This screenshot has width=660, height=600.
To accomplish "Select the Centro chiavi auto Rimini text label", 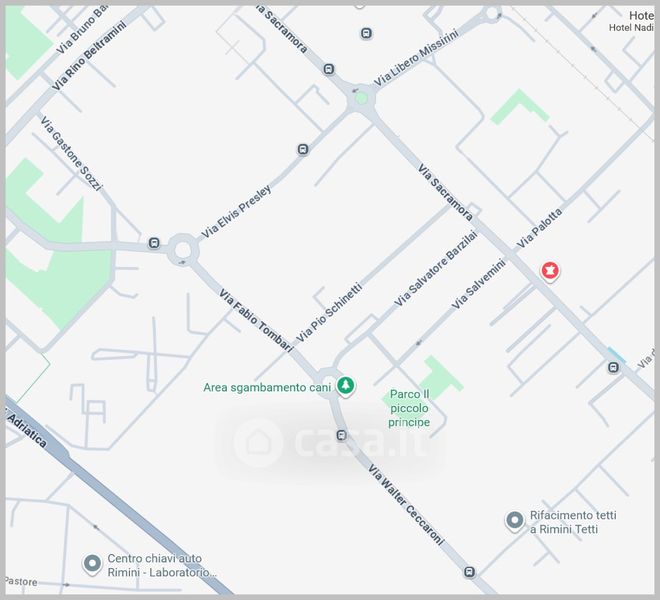I will (x=162, y=565).
